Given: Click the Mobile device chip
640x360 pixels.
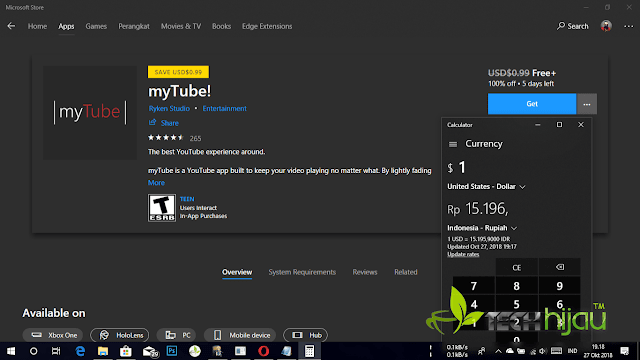Looking at the screenshot, I should click(x=240, y=335).
